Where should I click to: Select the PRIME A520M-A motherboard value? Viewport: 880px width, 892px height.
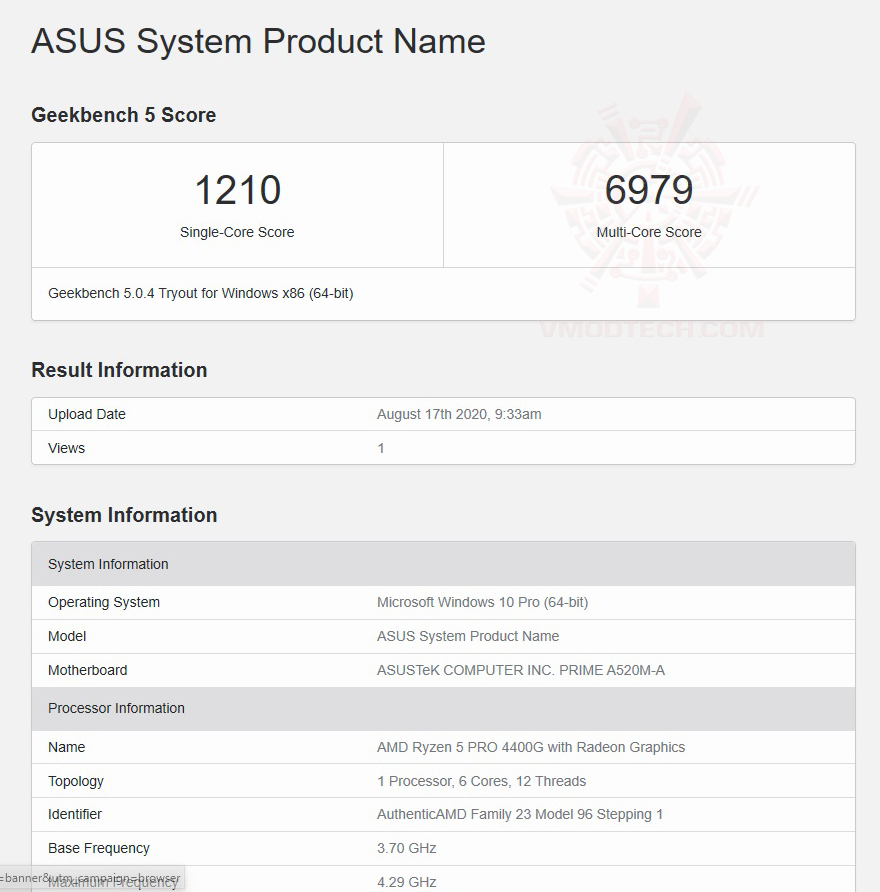pyautogui.click(x=523, y=670)
